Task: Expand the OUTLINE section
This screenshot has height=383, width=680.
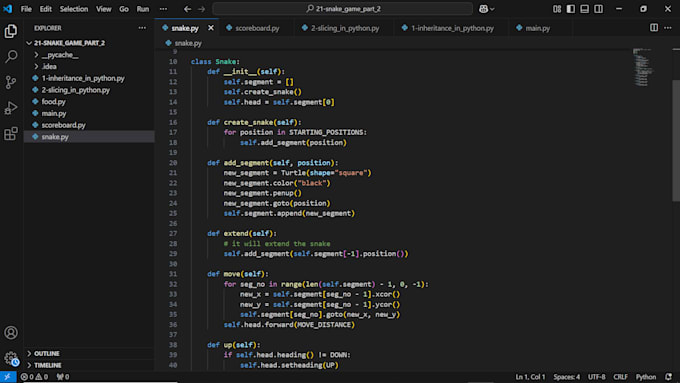Action: [x=89, y=354]
